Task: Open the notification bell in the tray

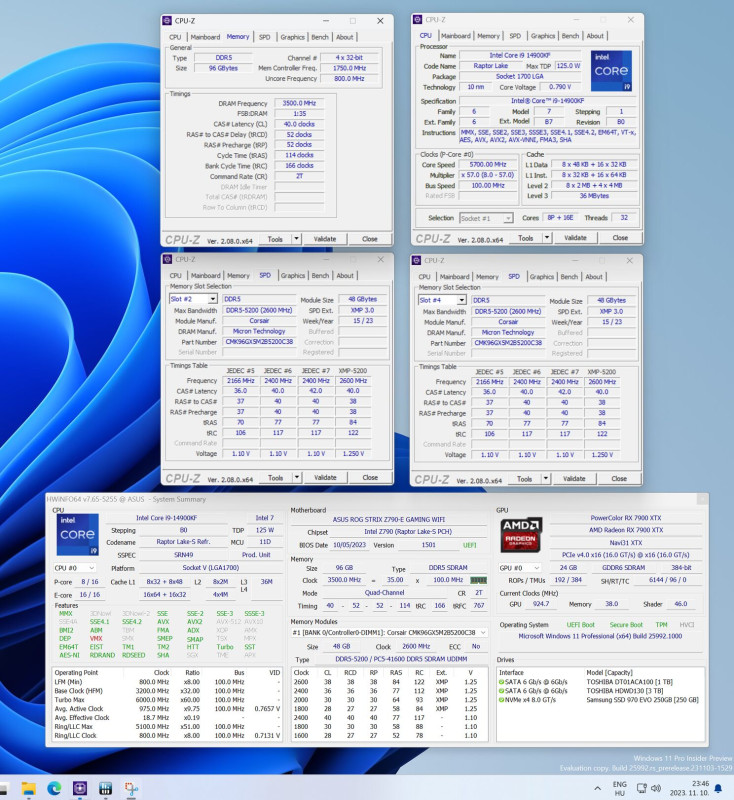Action: coord(718,789)
